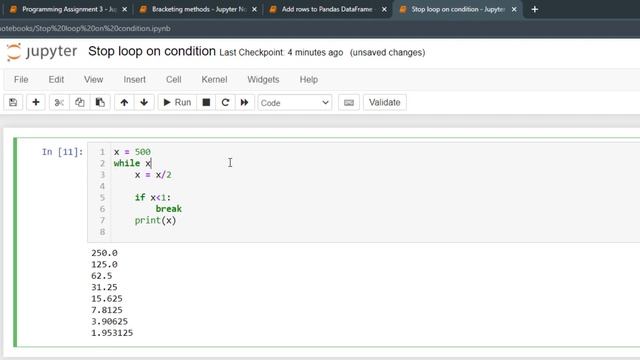The image size is (640, 360).
Task: Open the Kernel menu
Action: click(214, 80)
